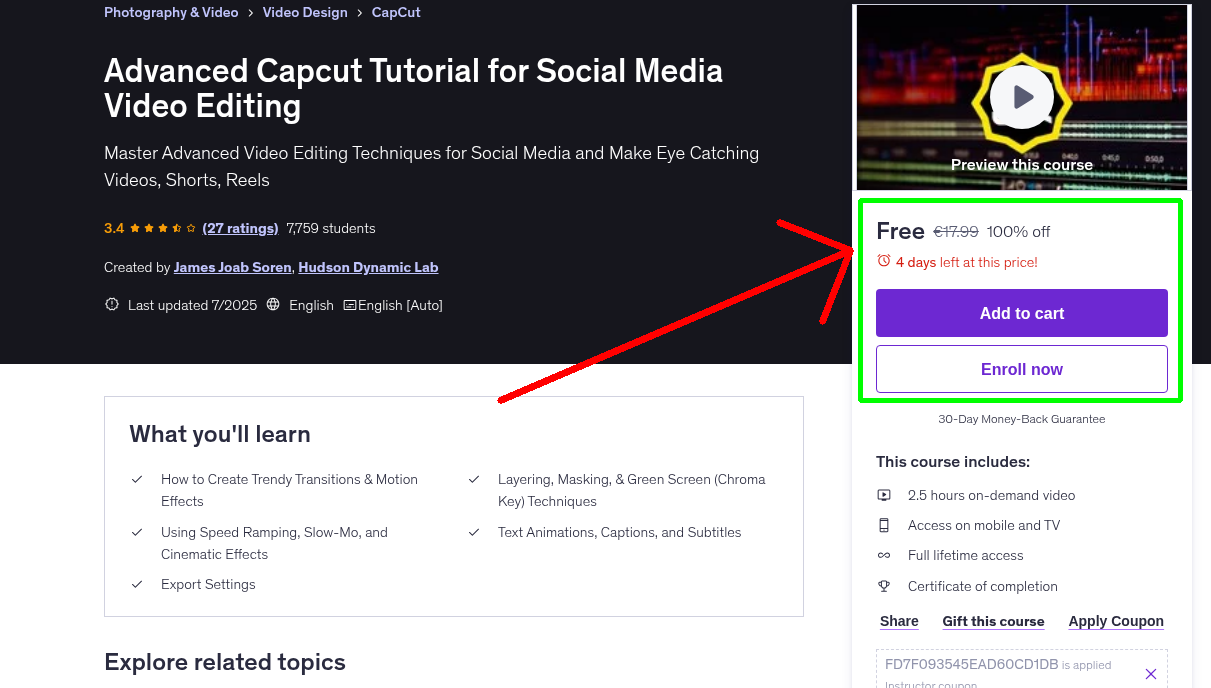1211x688 pixels.
Task: Navigate to the CapCut breadcrumb
Action: pyautogui.click(x=395, y=12)
